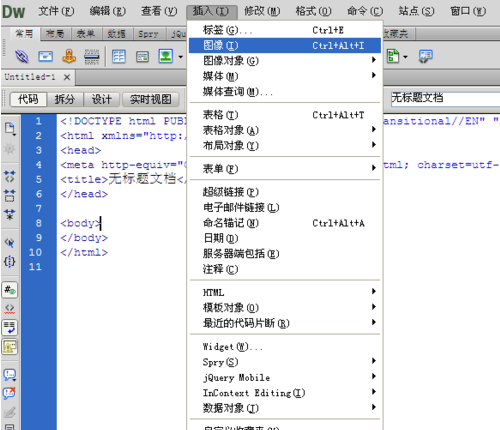This screenshot has height=430, width=500.
Task: Switch to 实时视图 live view
Action: click(151, 99)
